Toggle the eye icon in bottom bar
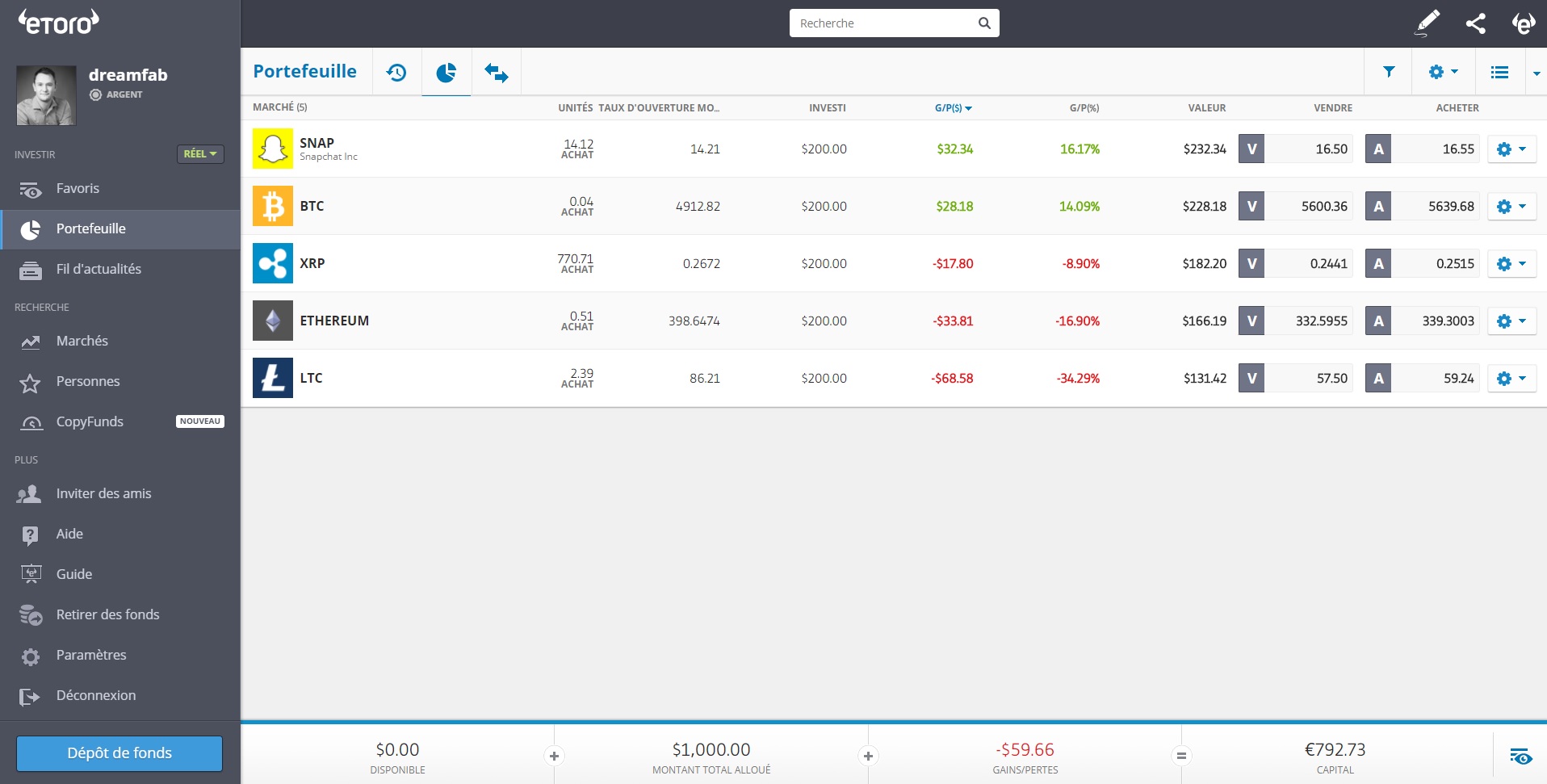This screenshot has width=1547, height=784. [x=1521, y=757]
